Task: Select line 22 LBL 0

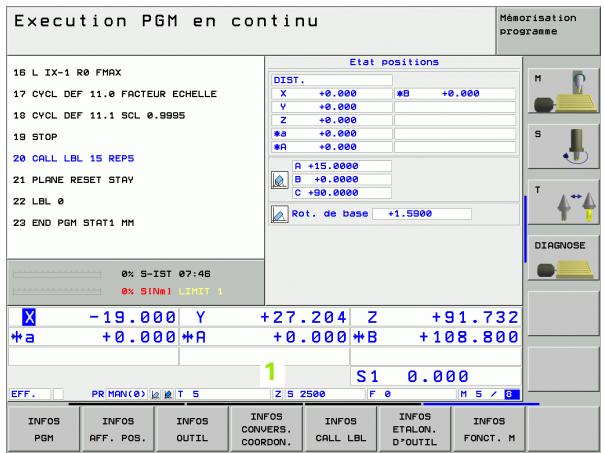Action: point(39,201)
